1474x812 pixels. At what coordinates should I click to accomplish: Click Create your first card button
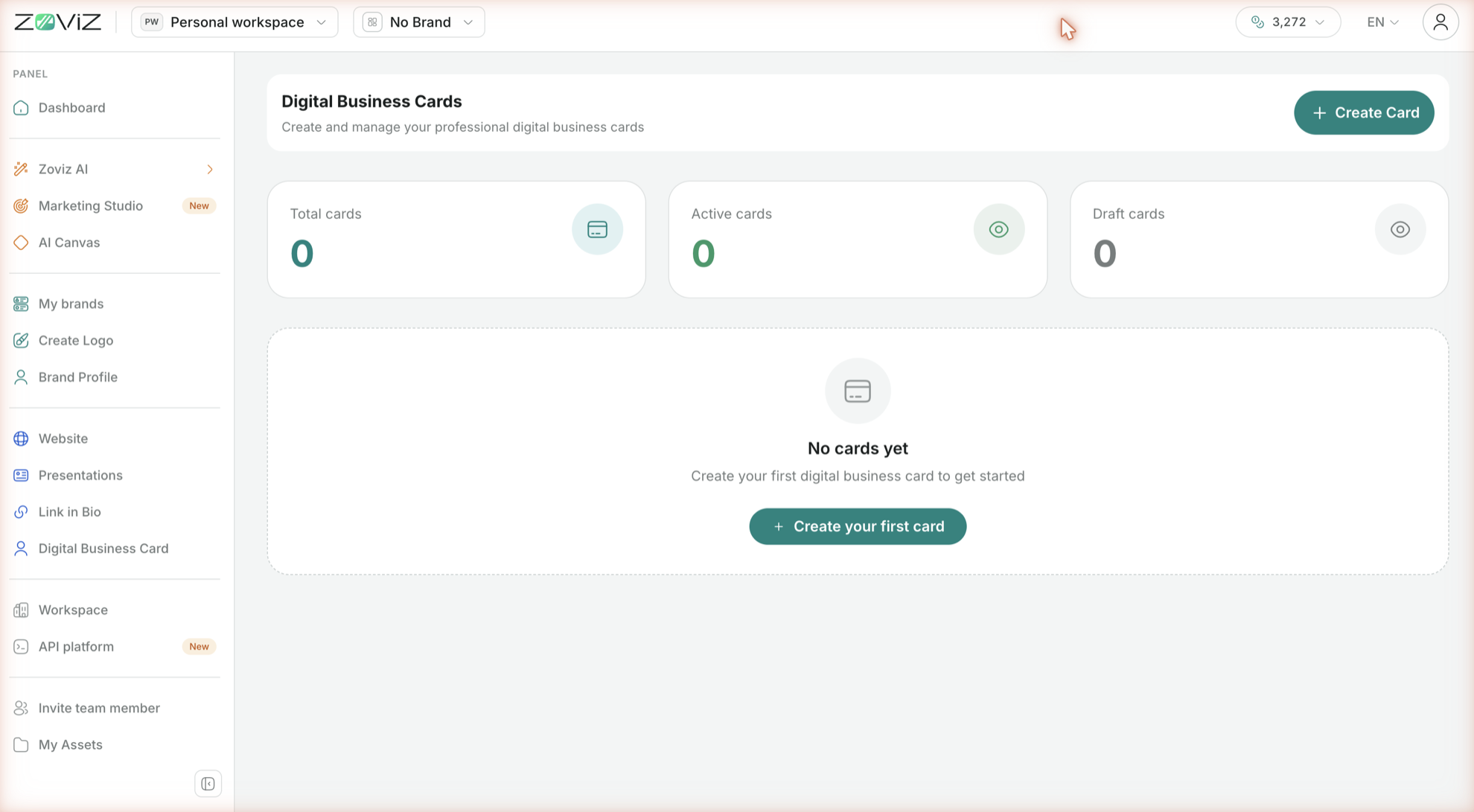coord(858,526)
